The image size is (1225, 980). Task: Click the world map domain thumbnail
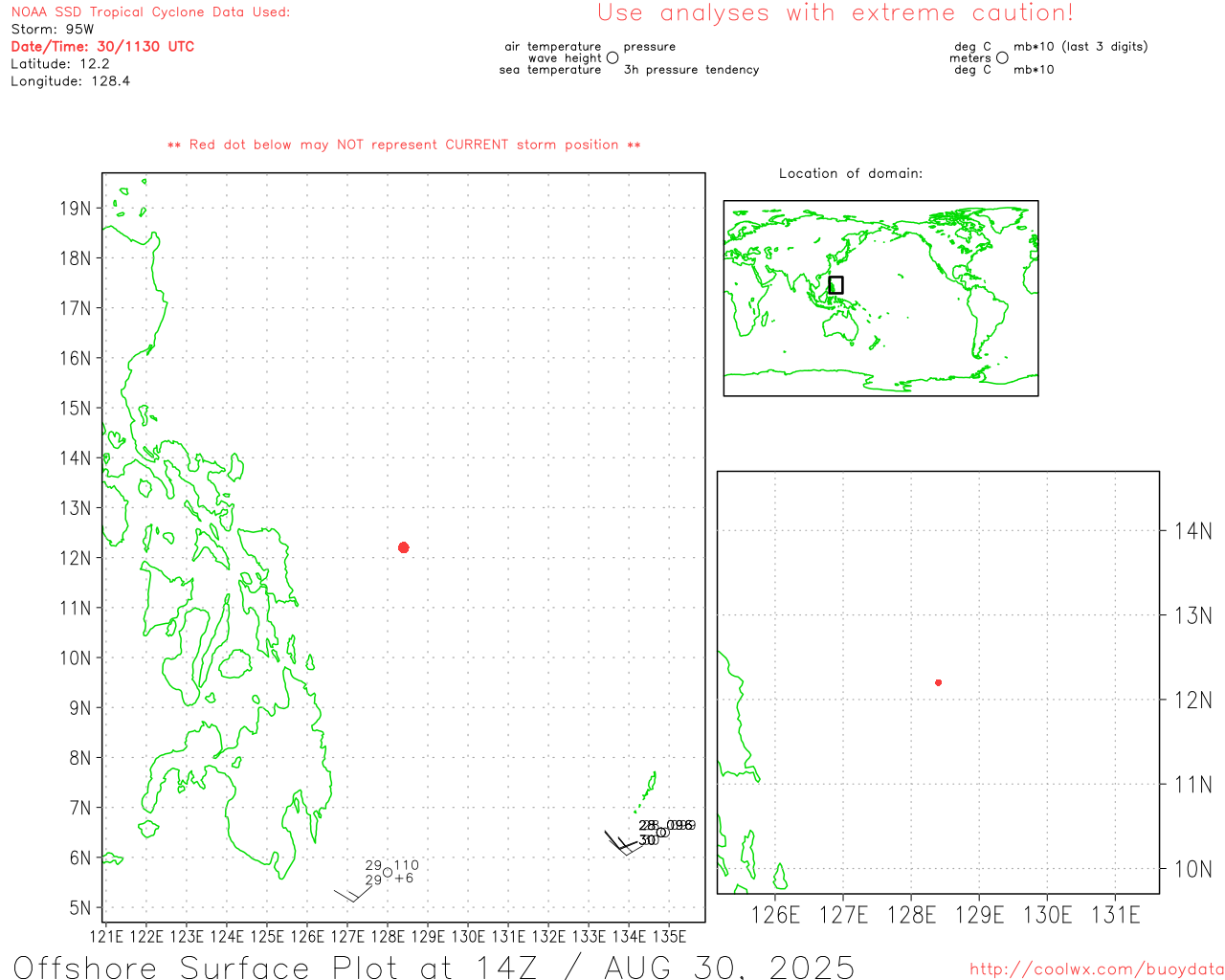(880, 299)
